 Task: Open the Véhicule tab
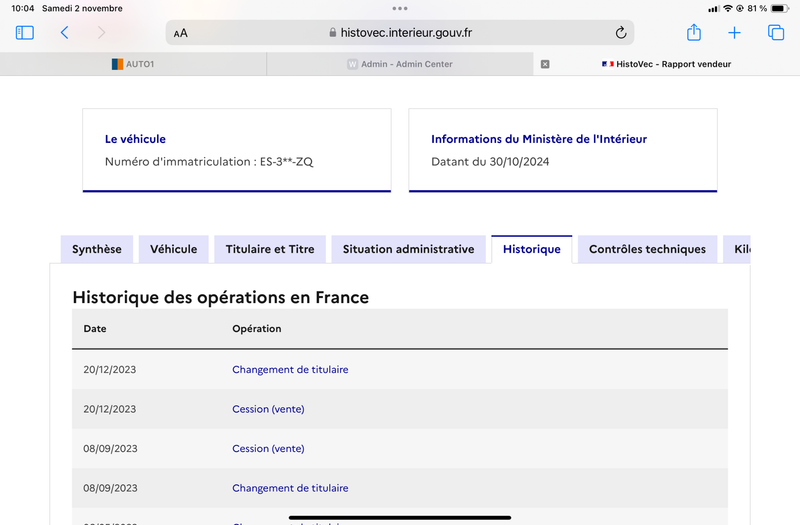click(173, 249)
